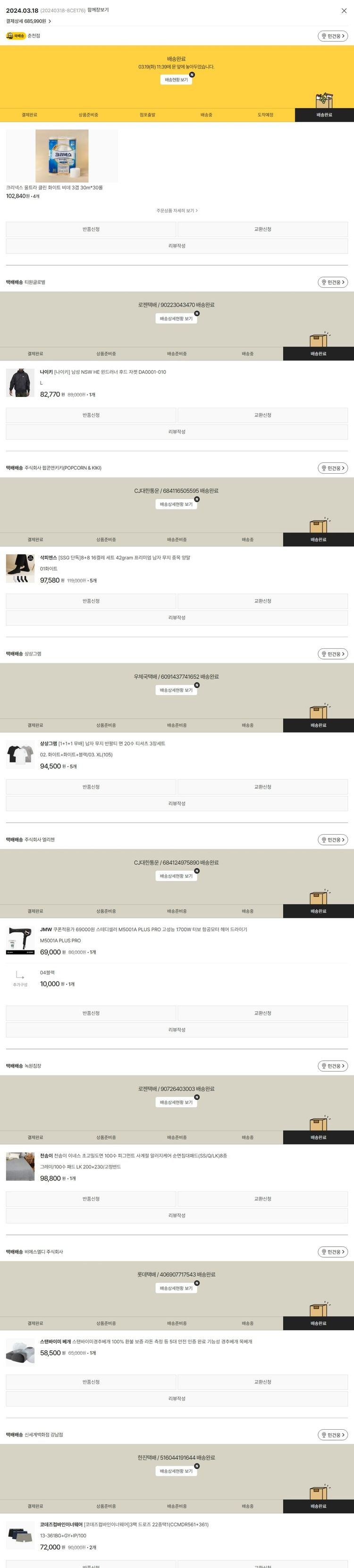
Task: Click location pin 민건웅 in 녹원침장 section
Action: point(333,1066)
